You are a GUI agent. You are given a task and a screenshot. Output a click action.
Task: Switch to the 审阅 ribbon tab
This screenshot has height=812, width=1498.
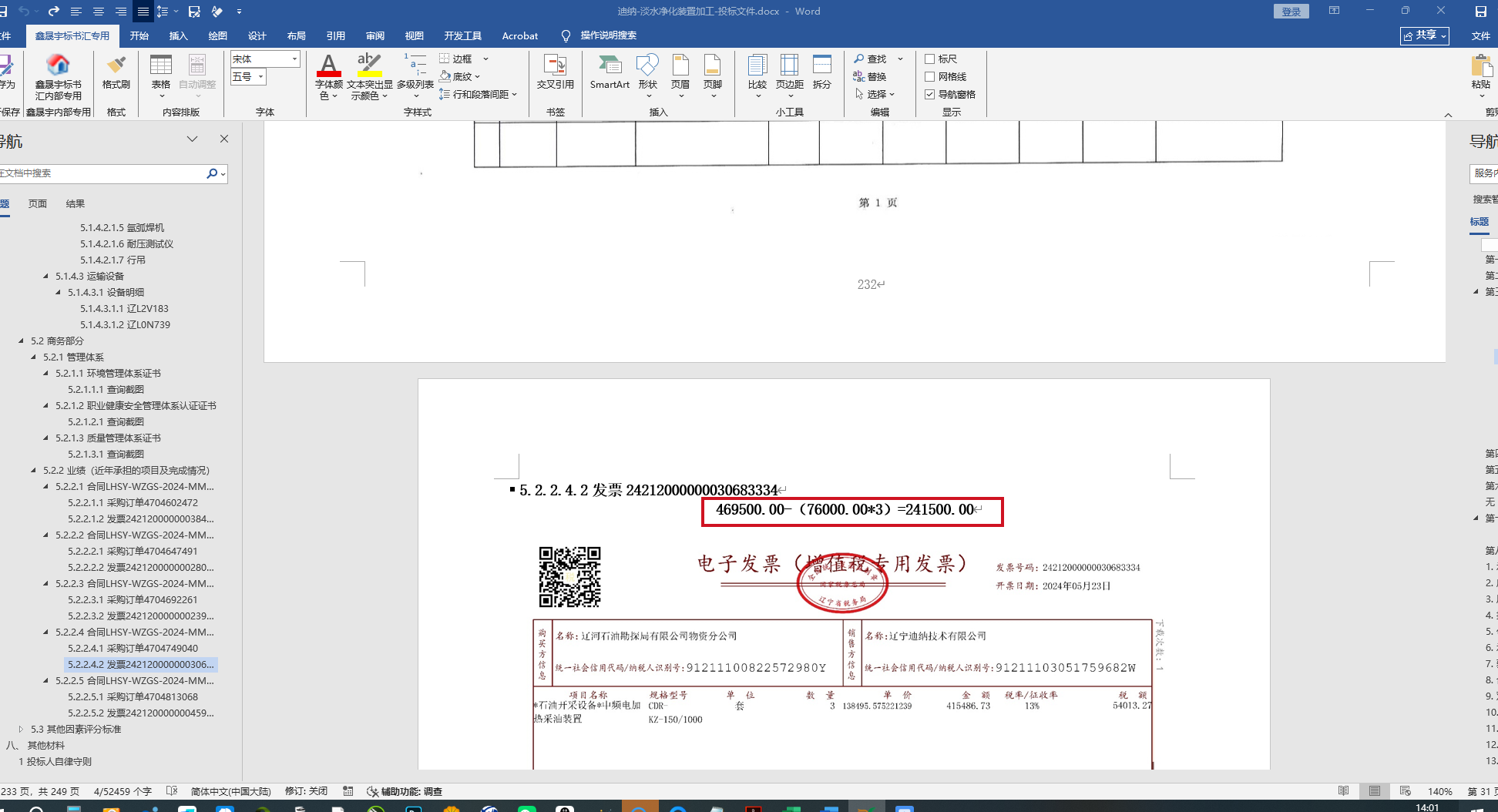click(x=375, y=35)
